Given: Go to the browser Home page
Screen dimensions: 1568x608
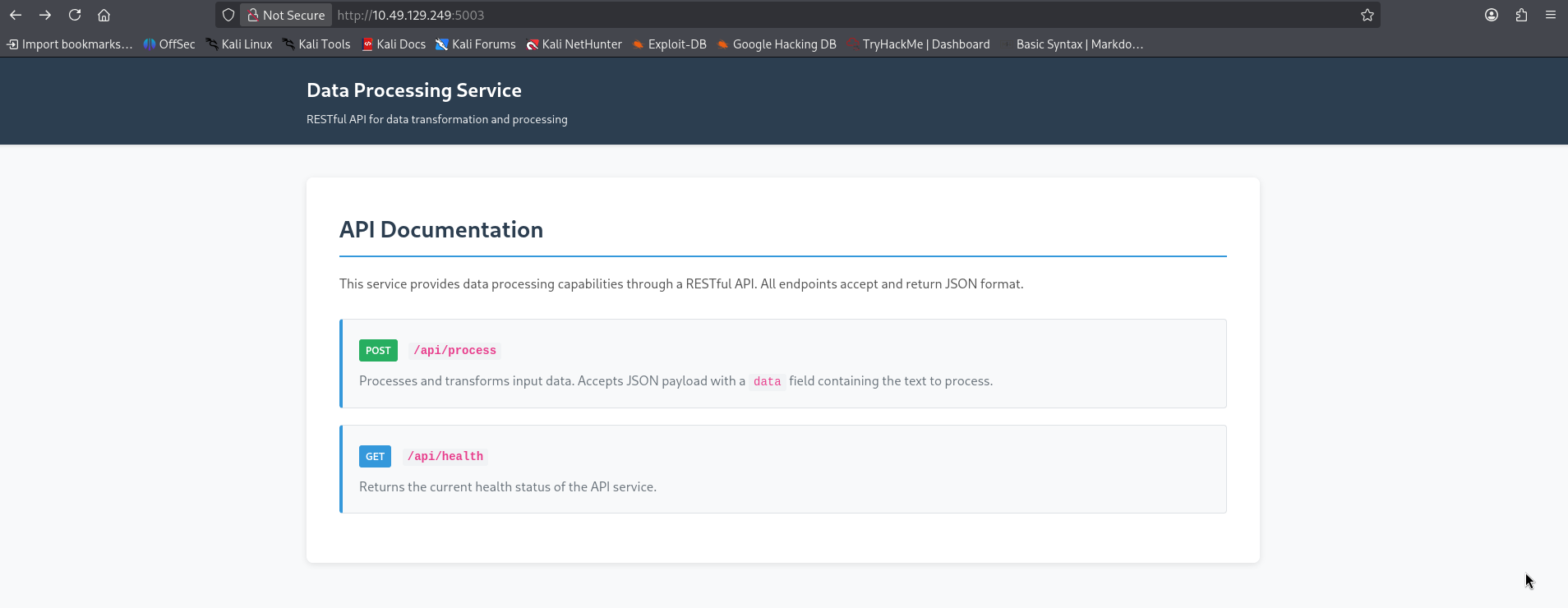Looking at the screenshot, I should [104, 15].
